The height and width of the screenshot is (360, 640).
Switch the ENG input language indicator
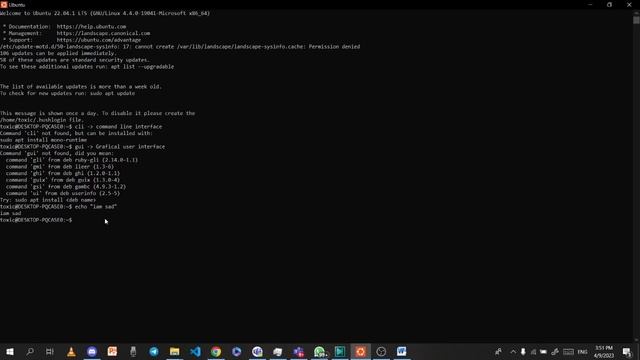click(x=582, y=351)
